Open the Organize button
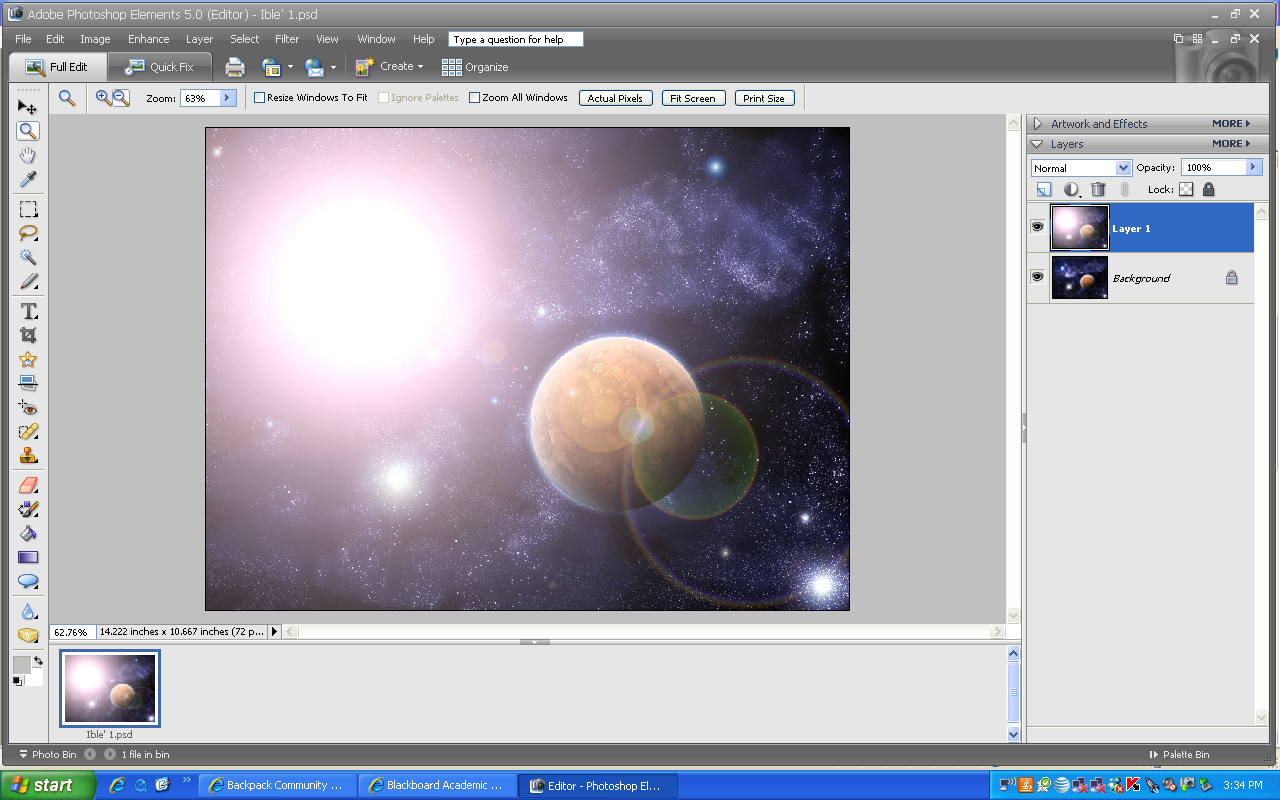Viewport: 1280px width, 800px height. [x=475, y=67]
